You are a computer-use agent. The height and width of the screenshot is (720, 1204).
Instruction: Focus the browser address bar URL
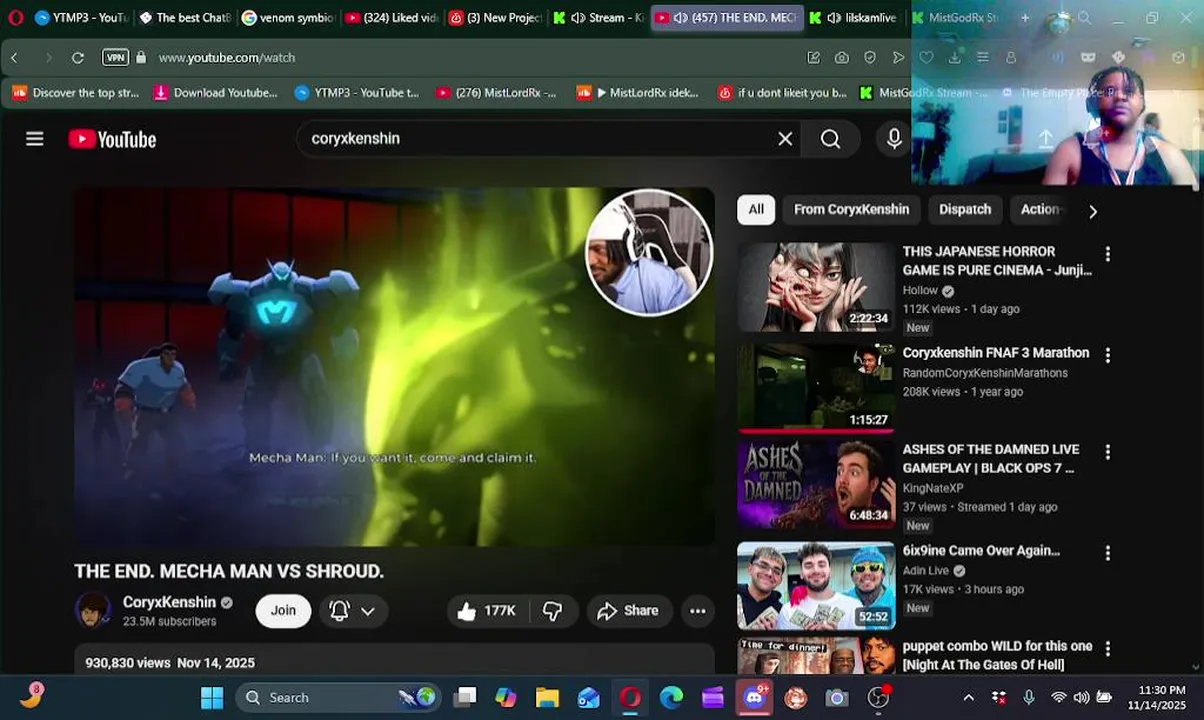(x=227, y=58)
